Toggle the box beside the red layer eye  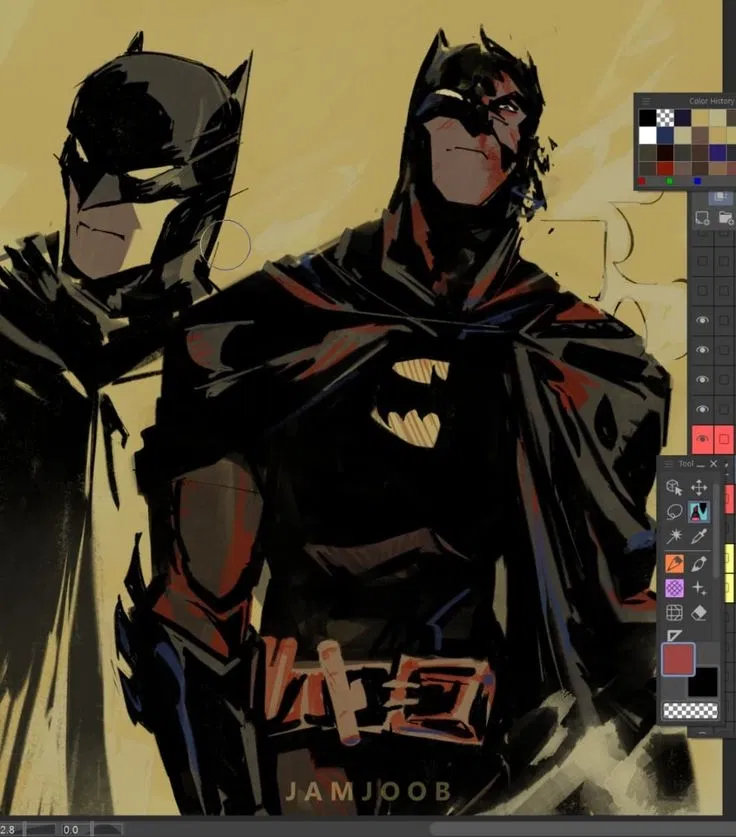[724, 439]
